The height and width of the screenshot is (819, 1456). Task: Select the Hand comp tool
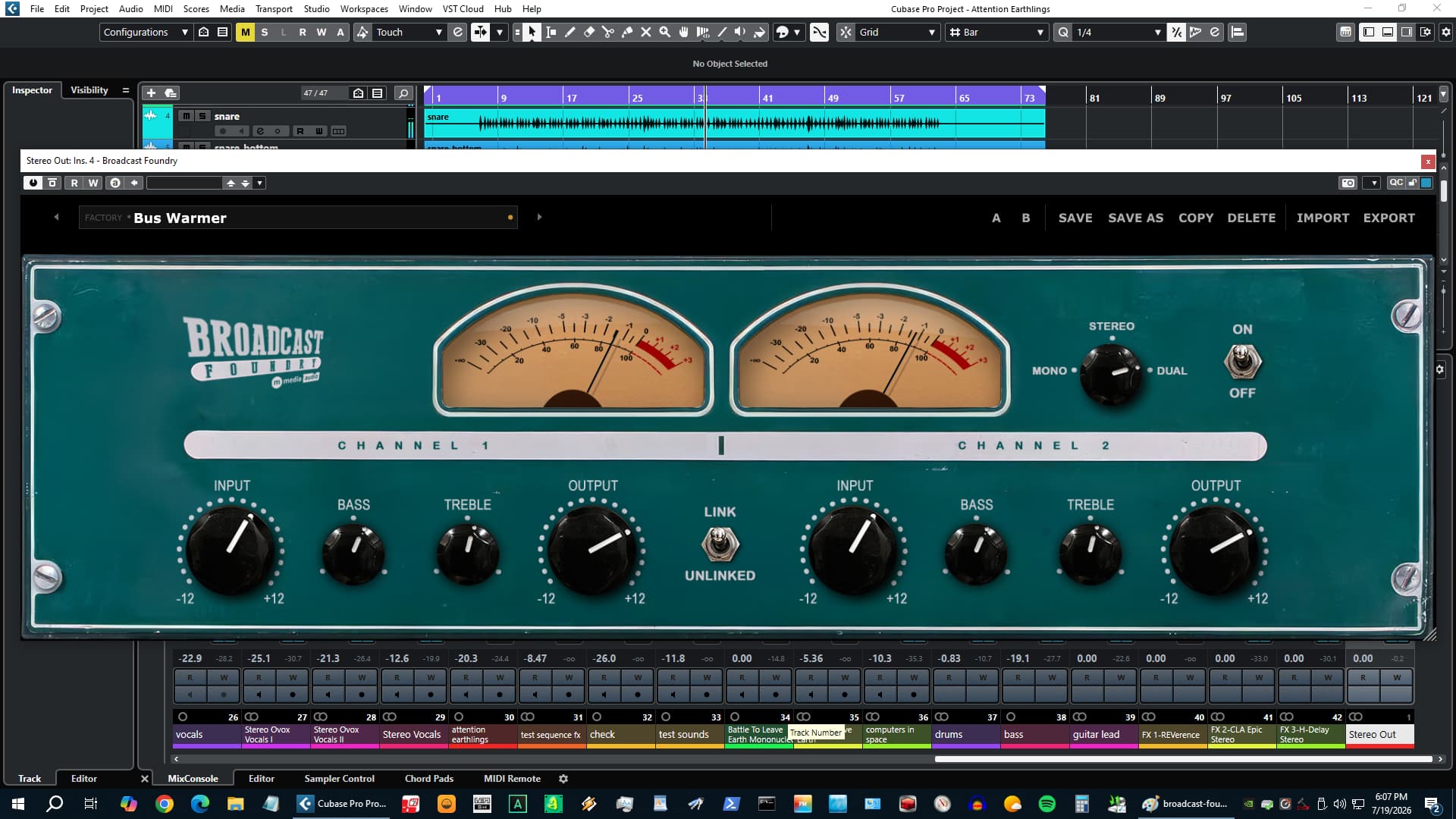click(683, 32)
